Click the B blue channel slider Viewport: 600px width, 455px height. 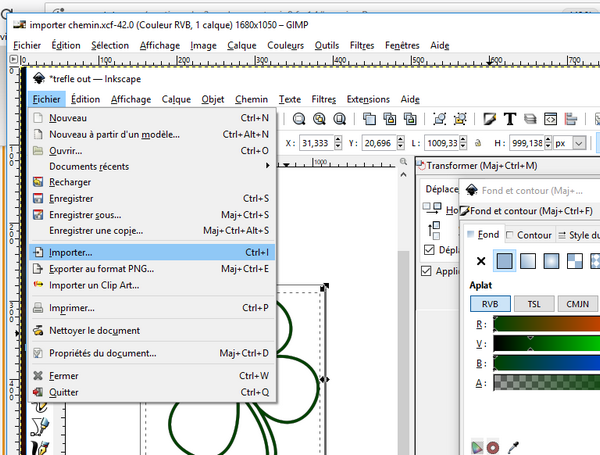546,363
